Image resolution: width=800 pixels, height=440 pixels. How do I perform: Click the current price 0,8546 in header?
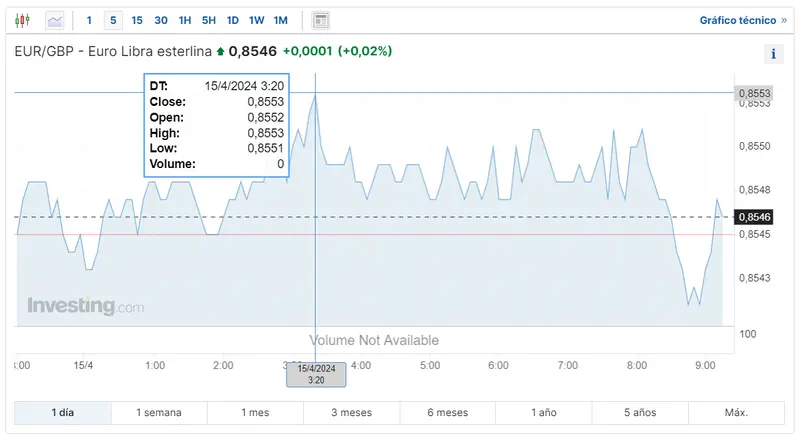point(253,51)
